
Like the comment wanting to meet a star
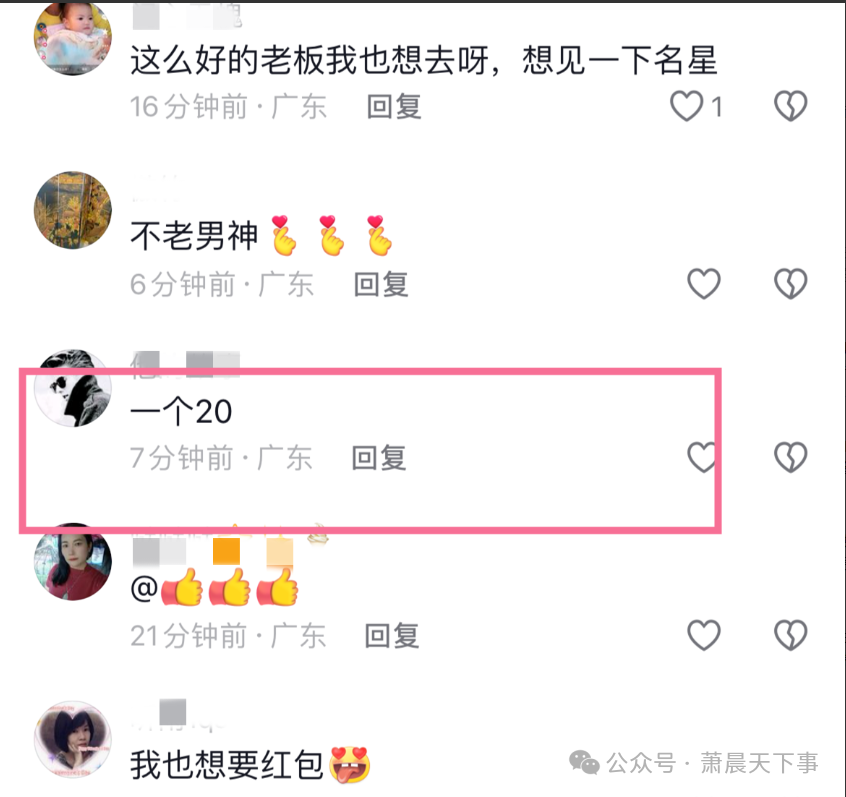pos(687,106)
